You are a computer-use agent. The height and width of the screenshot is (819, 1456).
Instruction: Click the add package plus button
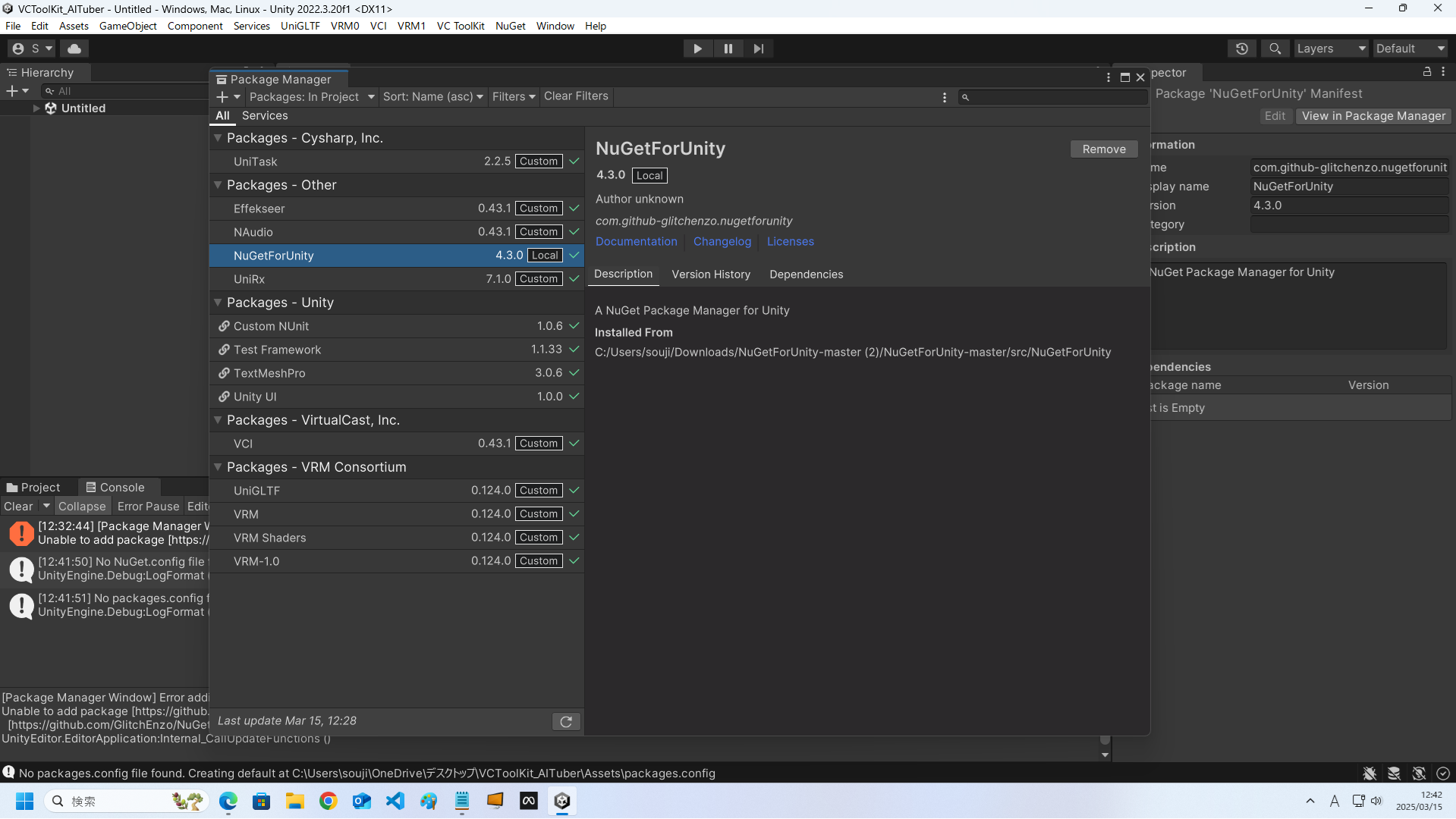[228, 97]
